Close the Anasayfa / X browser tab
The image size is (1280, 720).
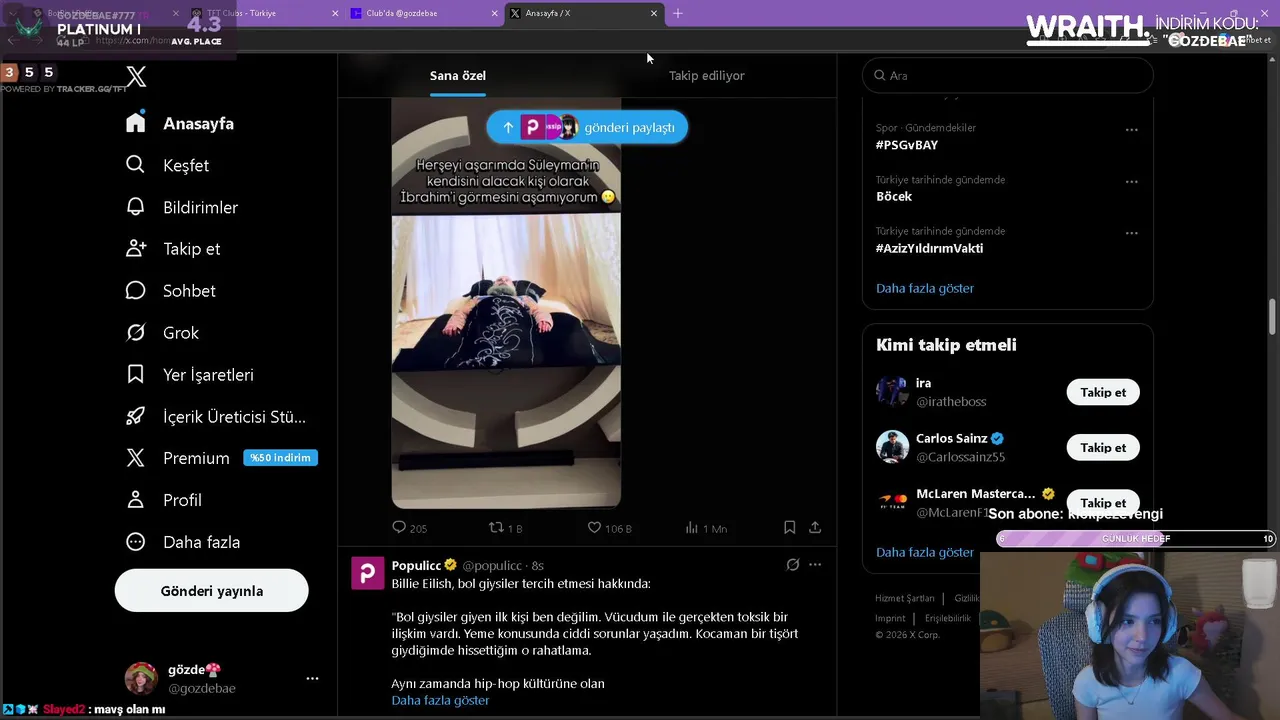(654, 14)
